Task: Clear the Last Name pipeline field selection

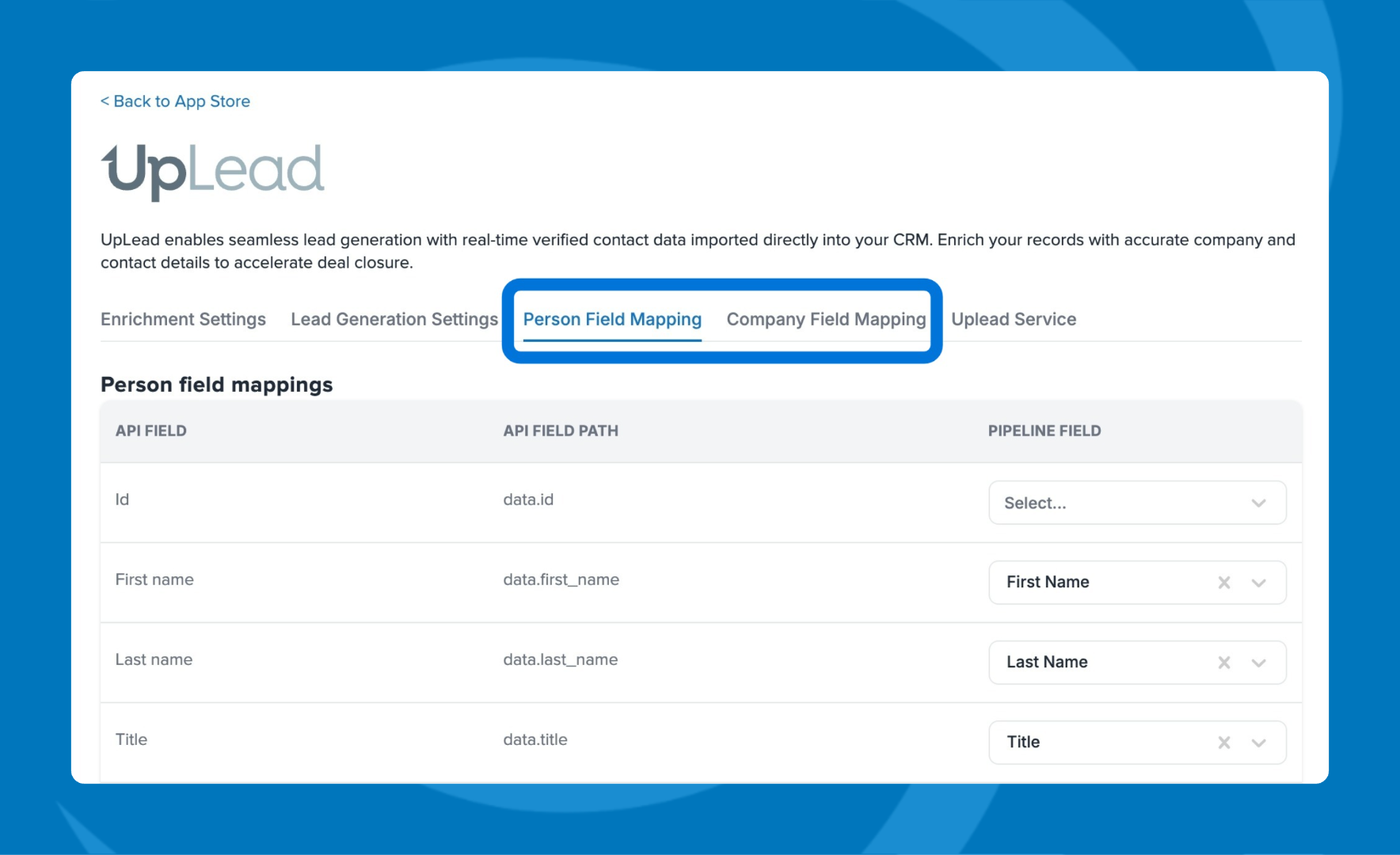Action: (x=1223, y=663)
